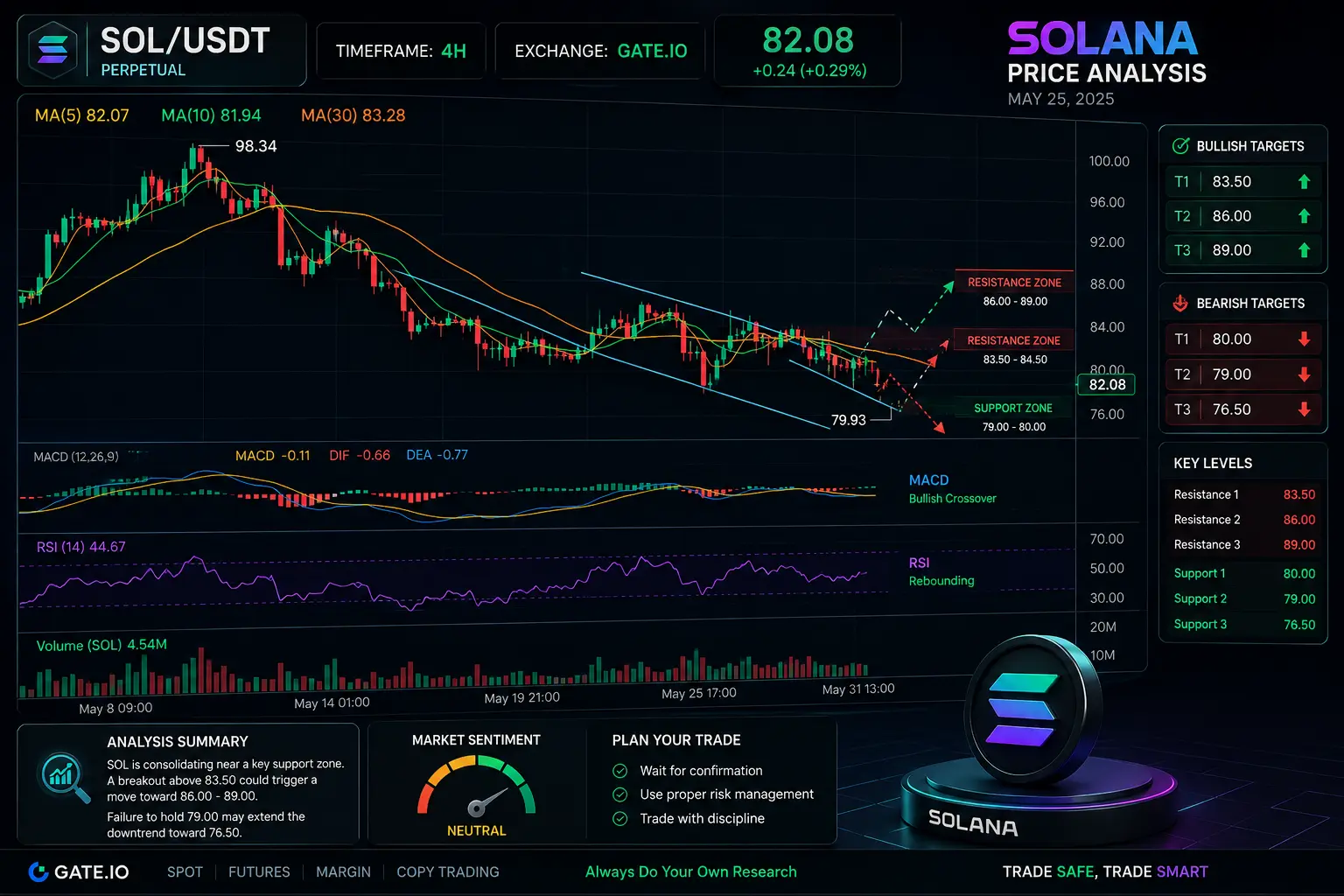Click the Analysis Summary magnifier chart icon
1344x896 pixels.
pos(65,778)
